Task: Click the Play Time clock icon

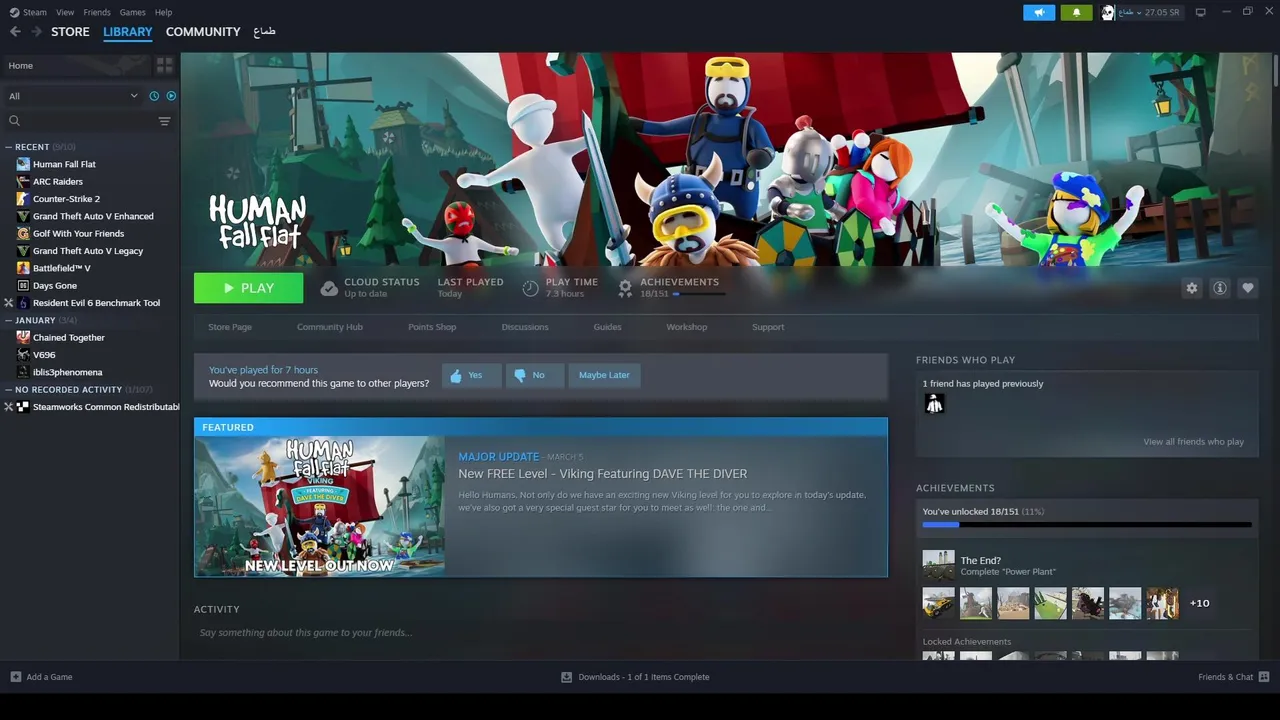Action: click(530, 288)
